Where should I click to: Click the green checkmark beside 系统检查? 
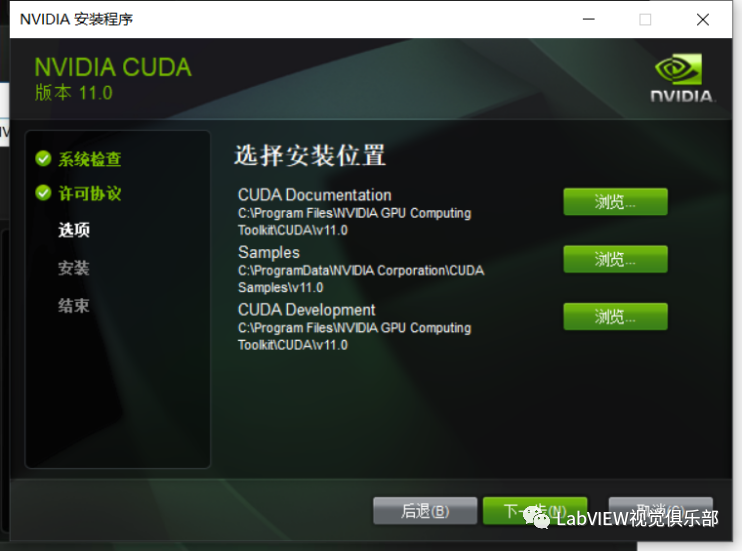[43, 159]
